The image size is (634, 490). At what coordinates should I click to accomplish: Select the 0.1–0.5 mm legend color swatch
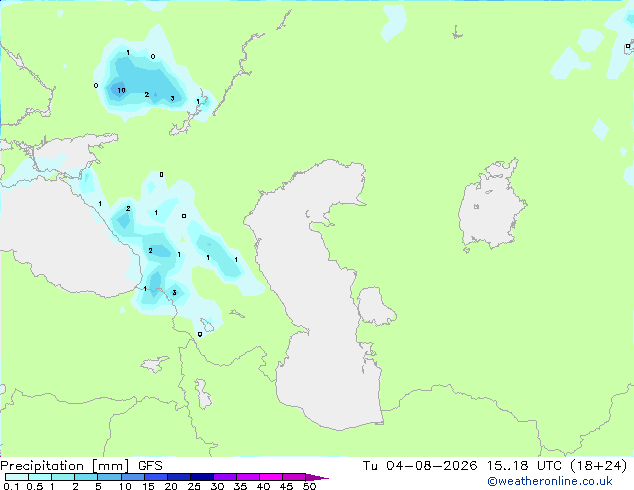(x=17, y=477)
